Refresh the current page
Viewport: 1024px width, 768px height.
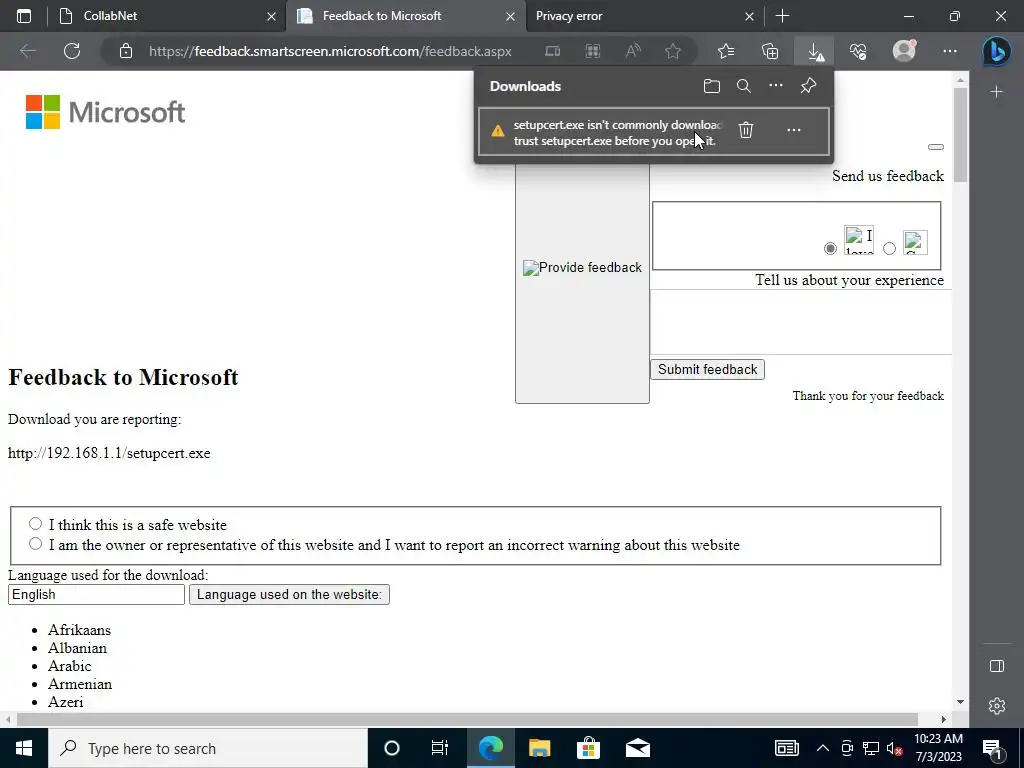[72, 51]
